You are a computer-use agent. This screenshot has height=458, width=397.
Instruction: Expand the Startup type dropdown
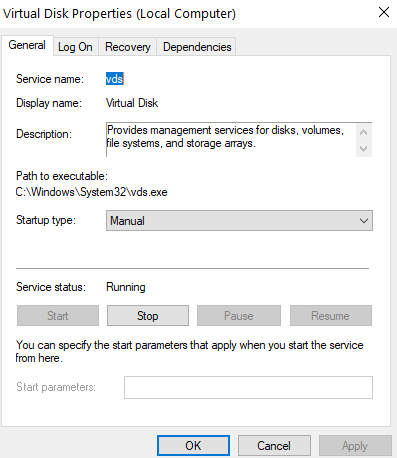pyautogui.click(x=239, y=220)
